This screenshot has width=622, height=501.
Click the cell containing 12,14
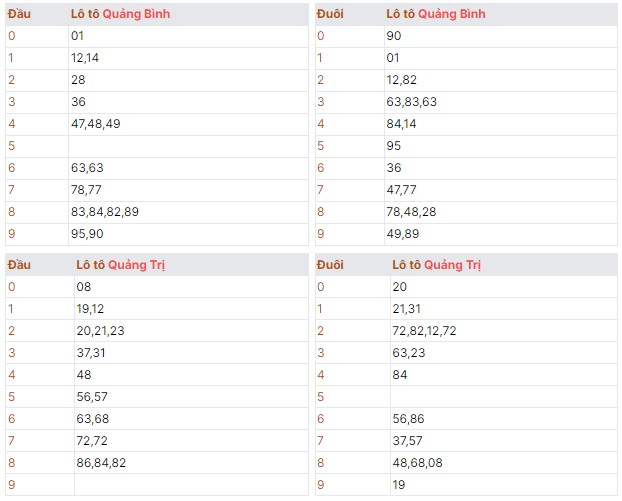[x=85, y=58]
